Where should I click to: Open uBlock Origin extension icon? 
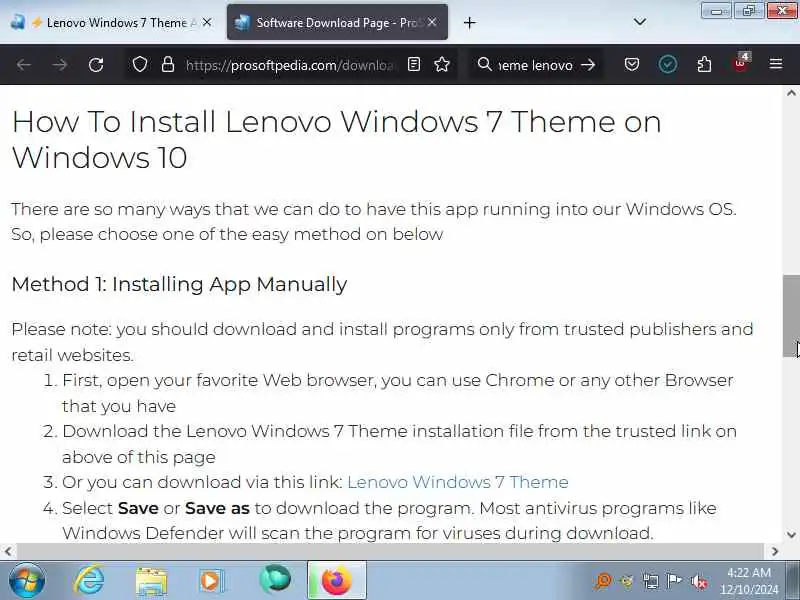740,63
